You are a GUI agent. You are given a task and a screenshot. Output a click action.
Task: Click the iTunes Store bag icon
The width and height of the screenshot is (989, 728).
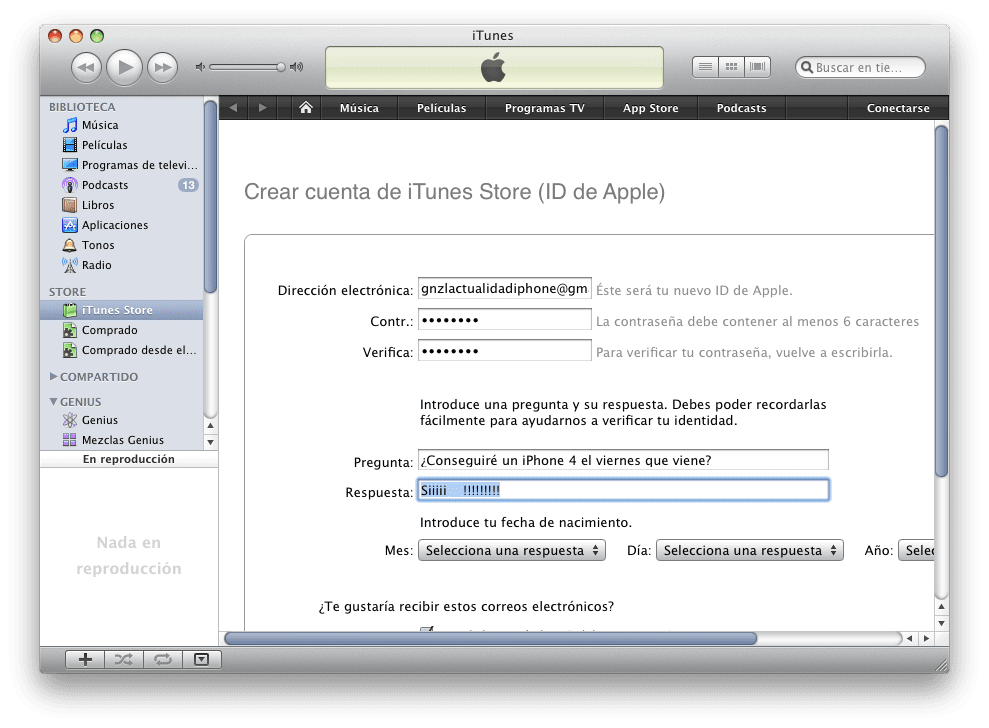point(70,310)
